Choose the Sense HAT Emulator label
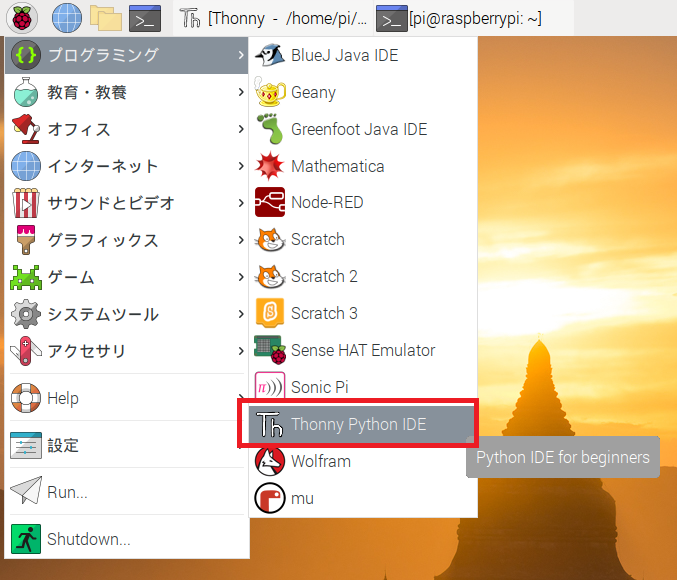 click(x=363, y=350)
